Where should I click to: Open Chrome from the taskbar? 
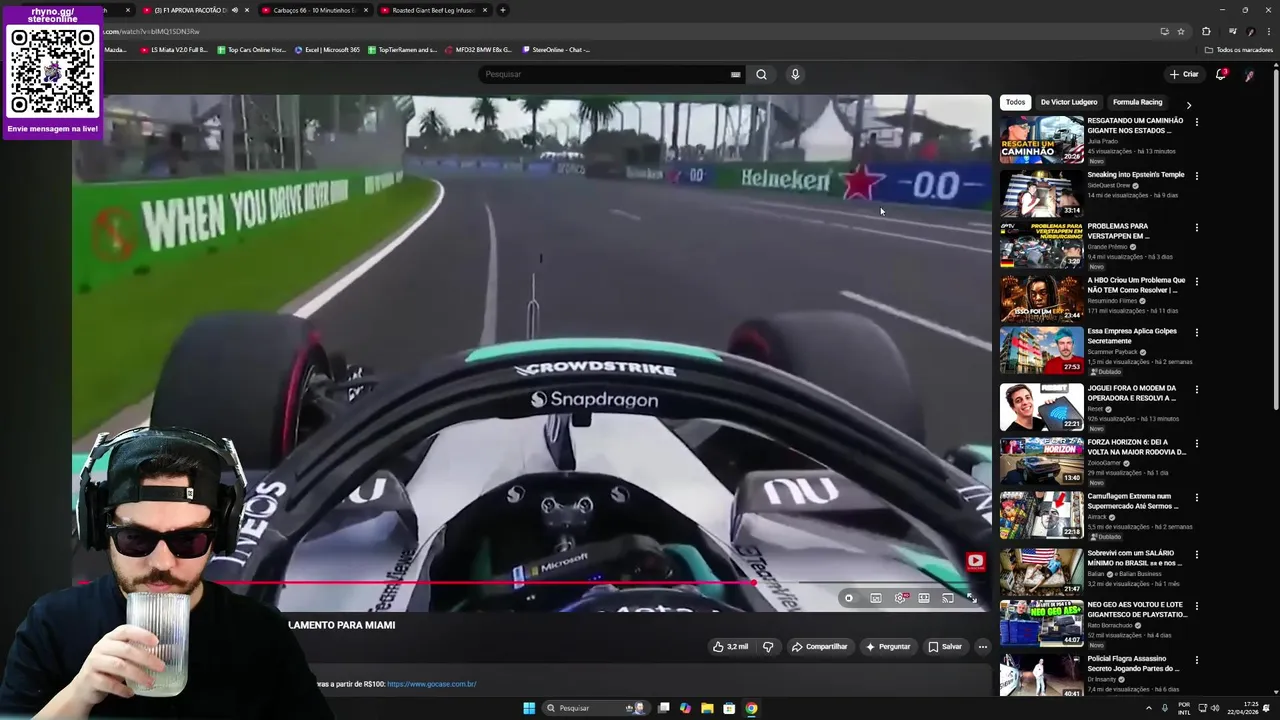point(751,708)
